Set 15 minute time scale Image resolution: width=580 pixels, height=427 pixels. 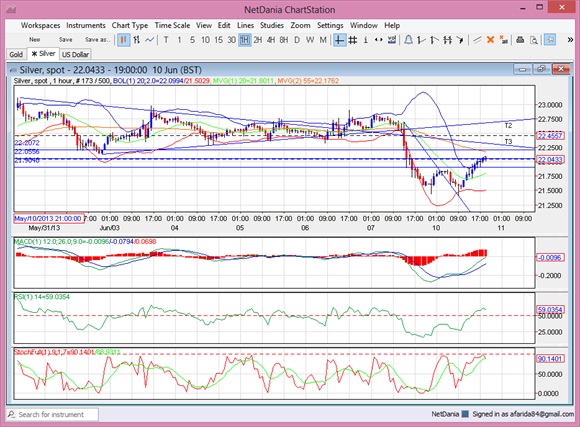218,40
